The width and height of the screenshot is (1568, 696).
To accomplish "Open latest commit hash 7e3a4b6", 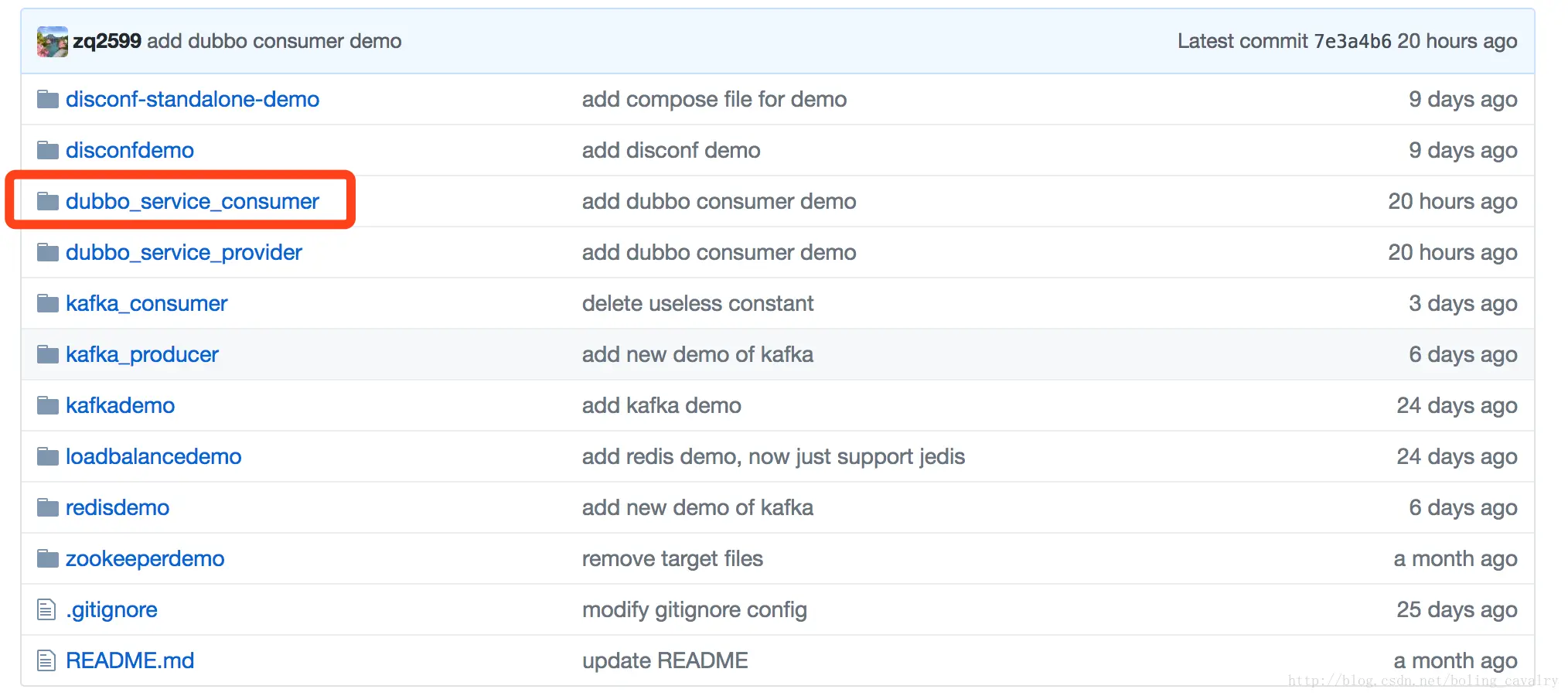I will point(1352,41).
